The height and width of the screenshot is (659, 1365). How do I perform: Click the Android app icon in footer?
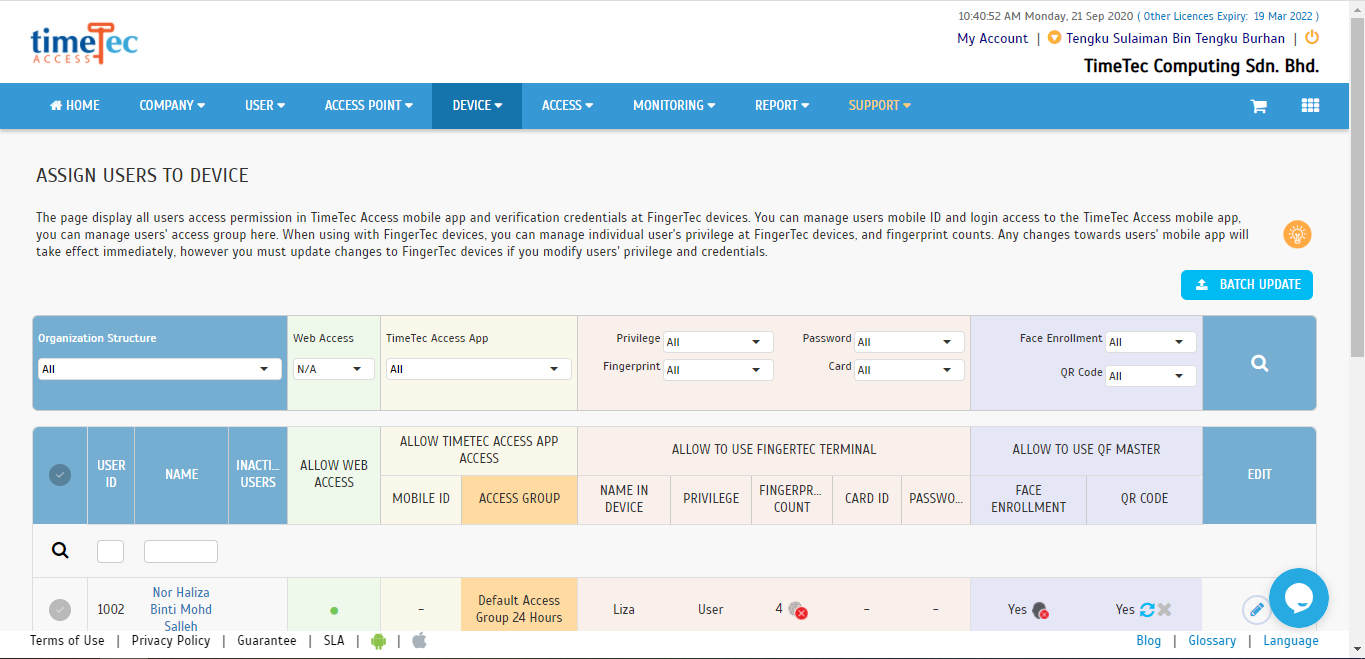[x=378, y=641]
